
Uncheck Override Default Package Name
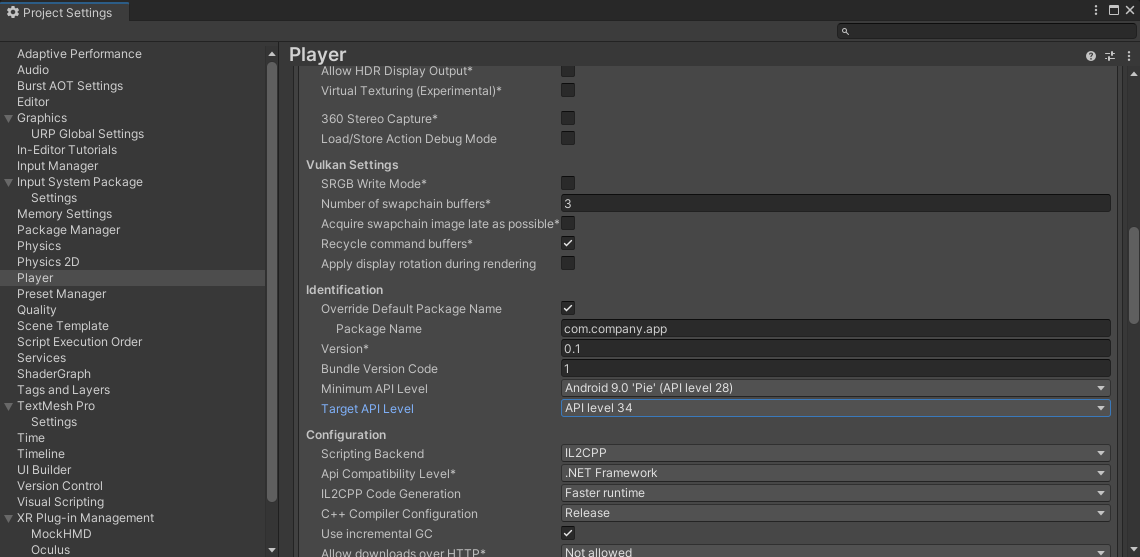tap(568, 308)
